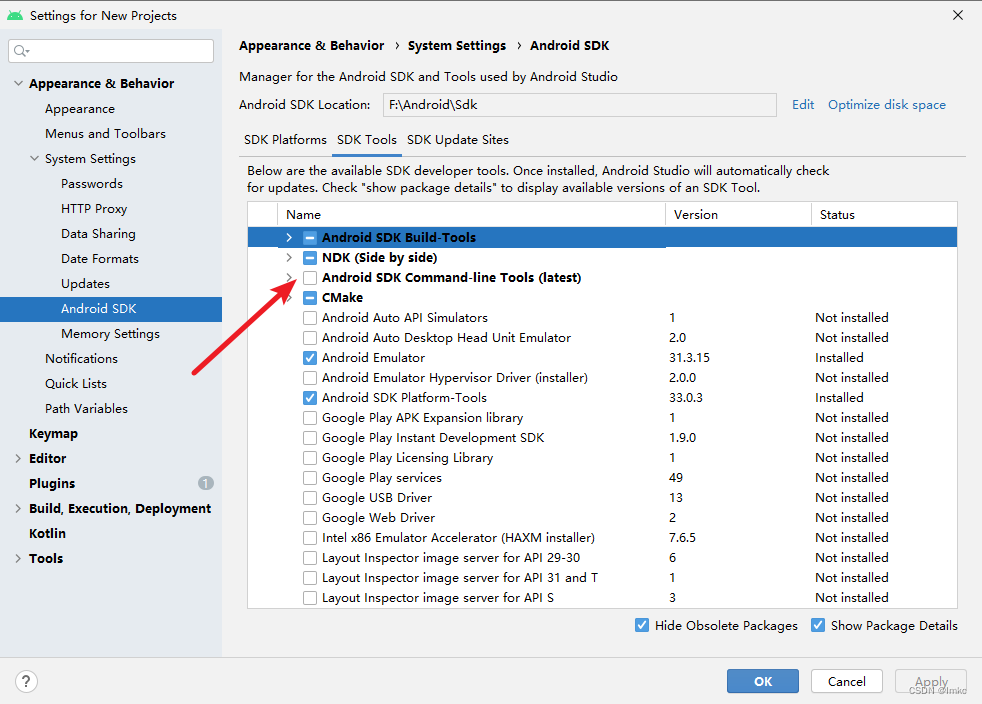982x704 pixels.
Task: Select Android SDK in the sidebar
Action: coord(111,309)
